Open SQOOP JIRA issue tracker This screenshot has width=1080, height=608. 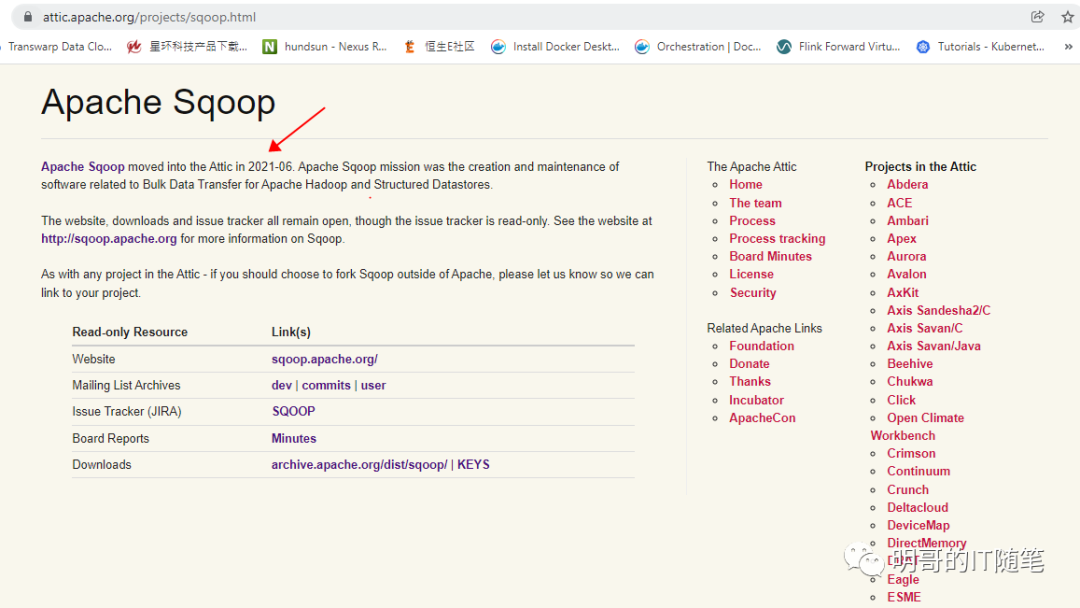[x=293, y=412]
